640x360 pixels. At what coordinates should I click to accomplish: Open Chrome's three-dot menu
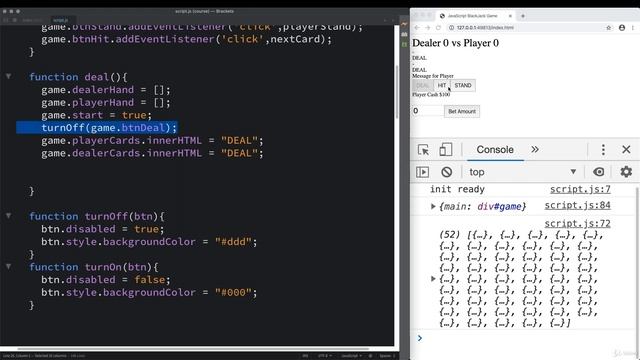pyautogui.click(x=633, y=28)
